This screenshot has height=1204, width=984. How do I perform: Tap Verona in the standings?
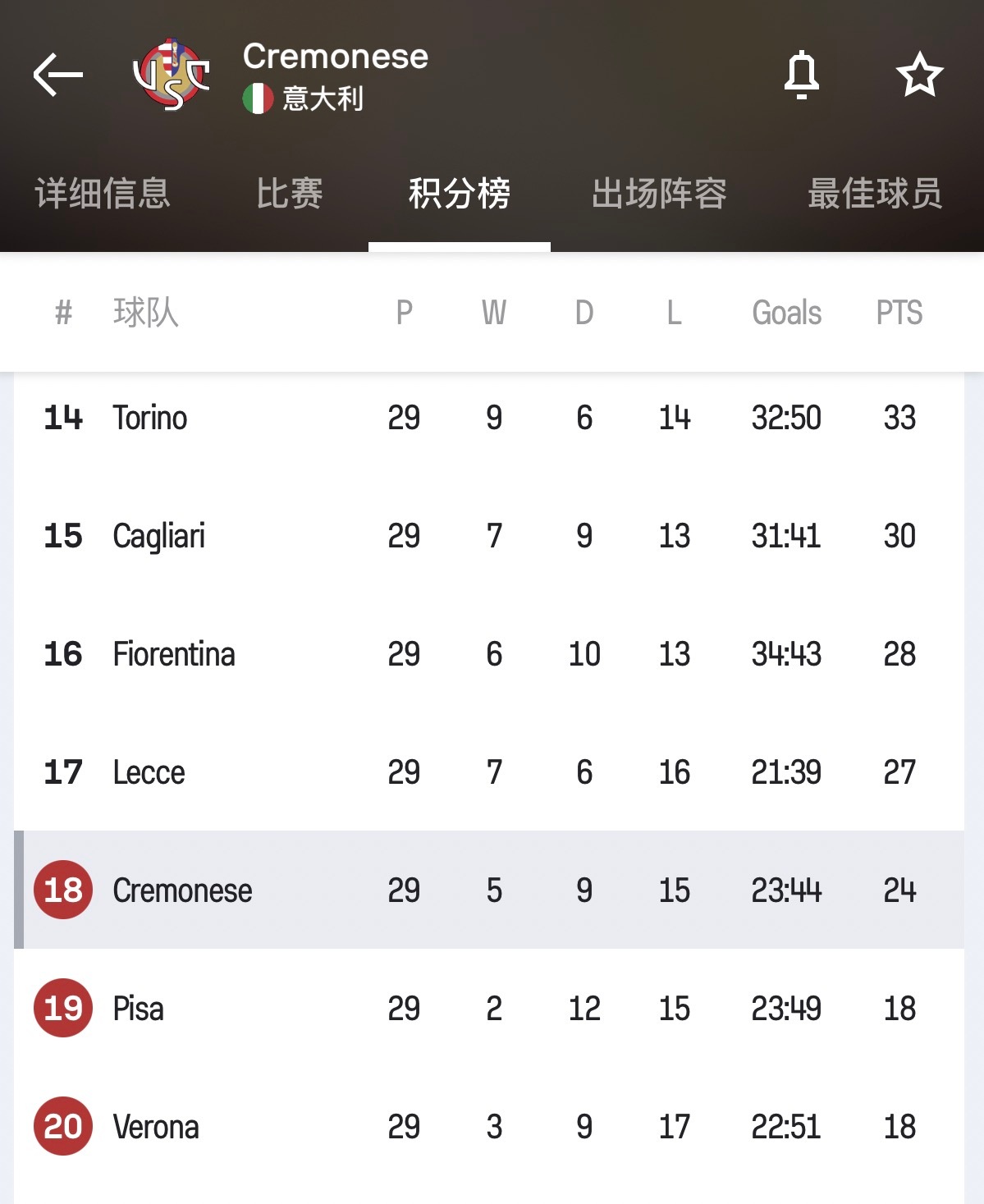(x=156, y=1127)
